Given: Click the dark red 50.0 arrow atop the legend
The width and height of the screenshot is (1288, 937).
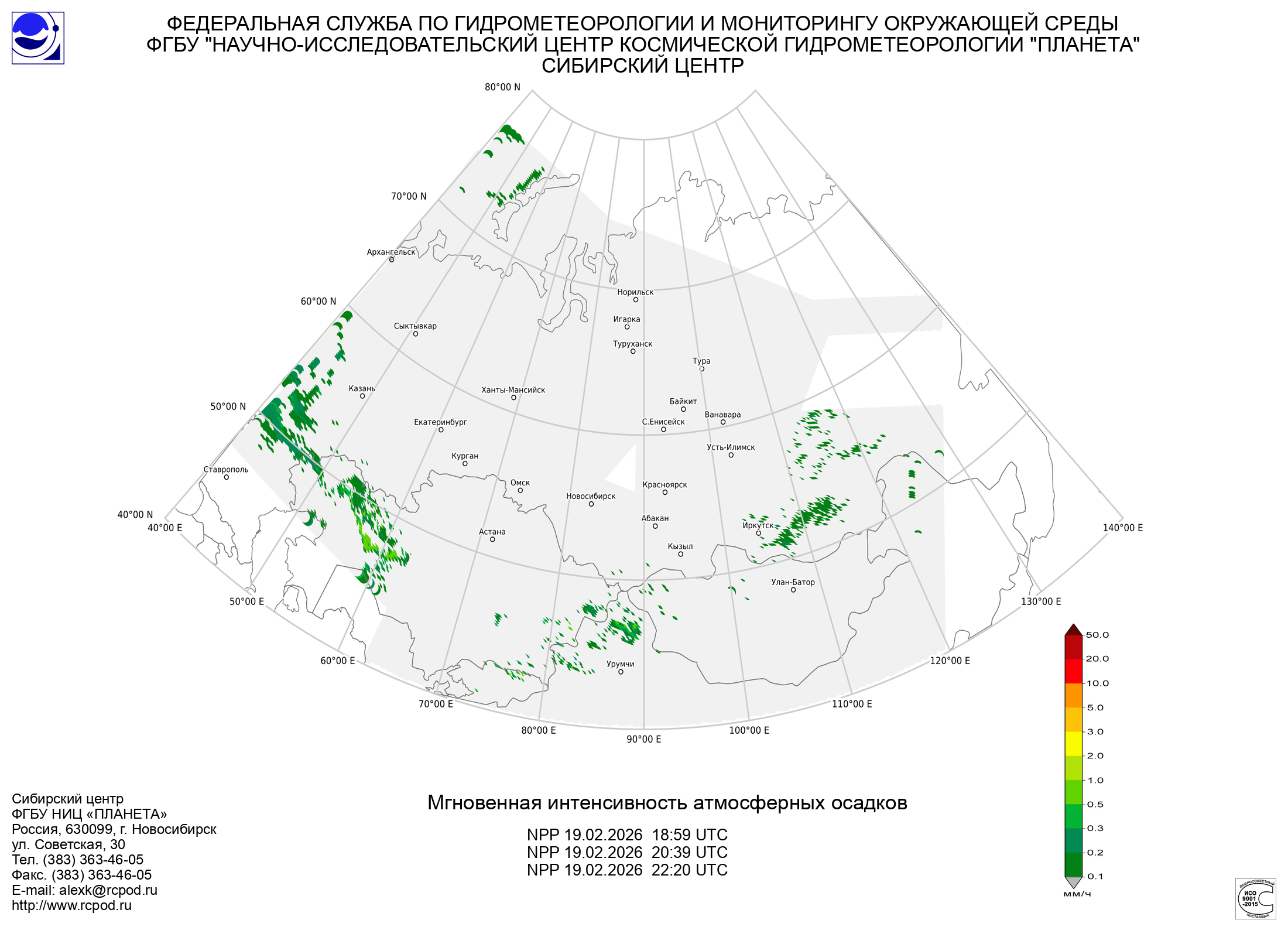Looking at the screenshot, I should pos(1073,630).
